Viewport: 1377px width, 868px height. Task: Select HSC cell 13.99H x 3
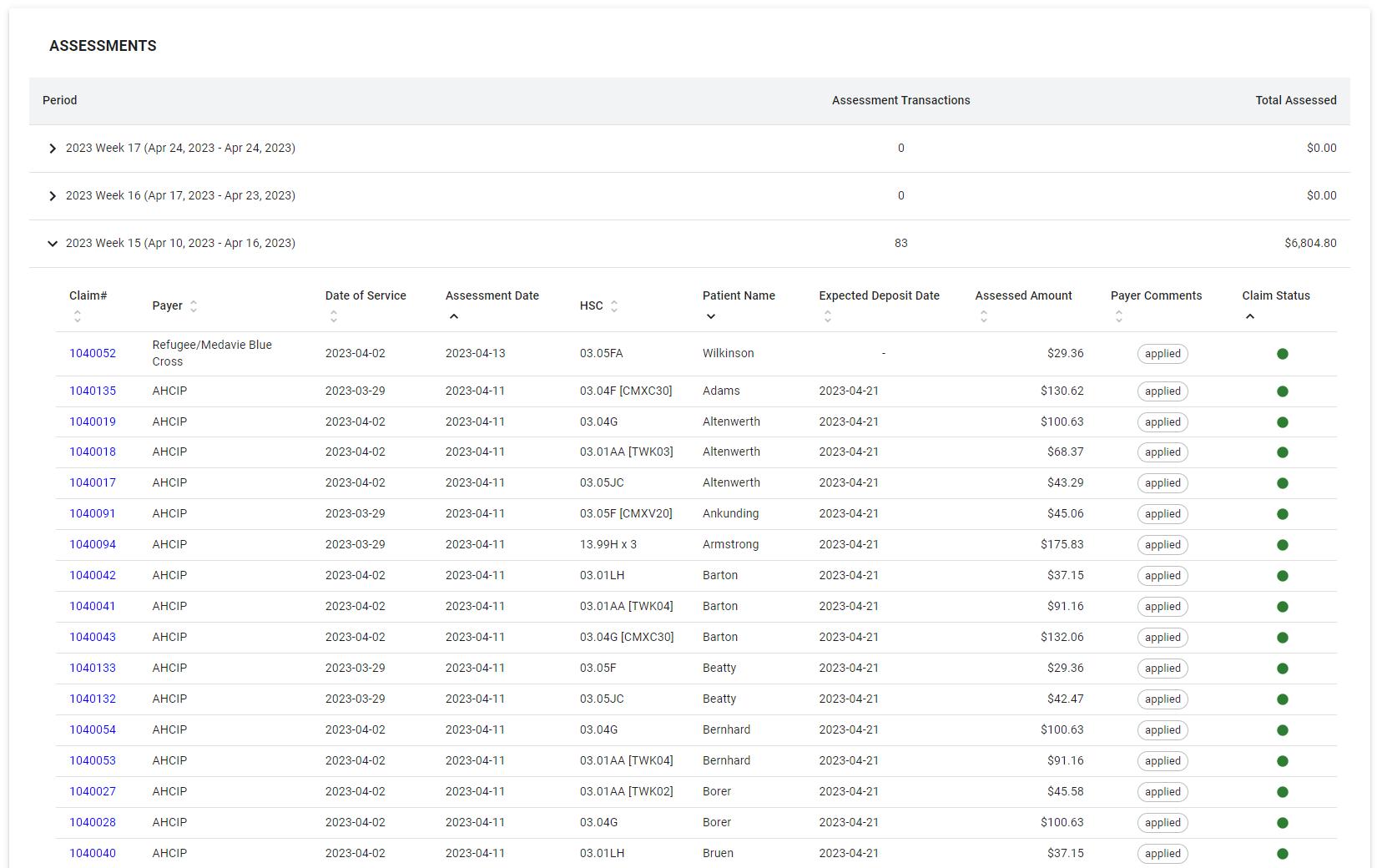tap(608, 544)
